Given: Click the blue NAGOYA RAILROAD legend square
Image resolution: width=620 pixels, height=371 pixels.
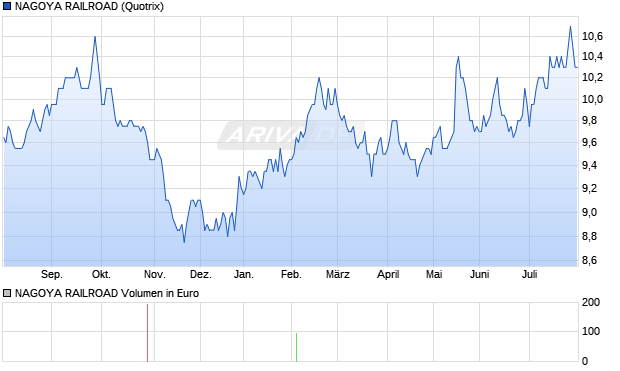Looking at the screenshot, I should 7,6.
